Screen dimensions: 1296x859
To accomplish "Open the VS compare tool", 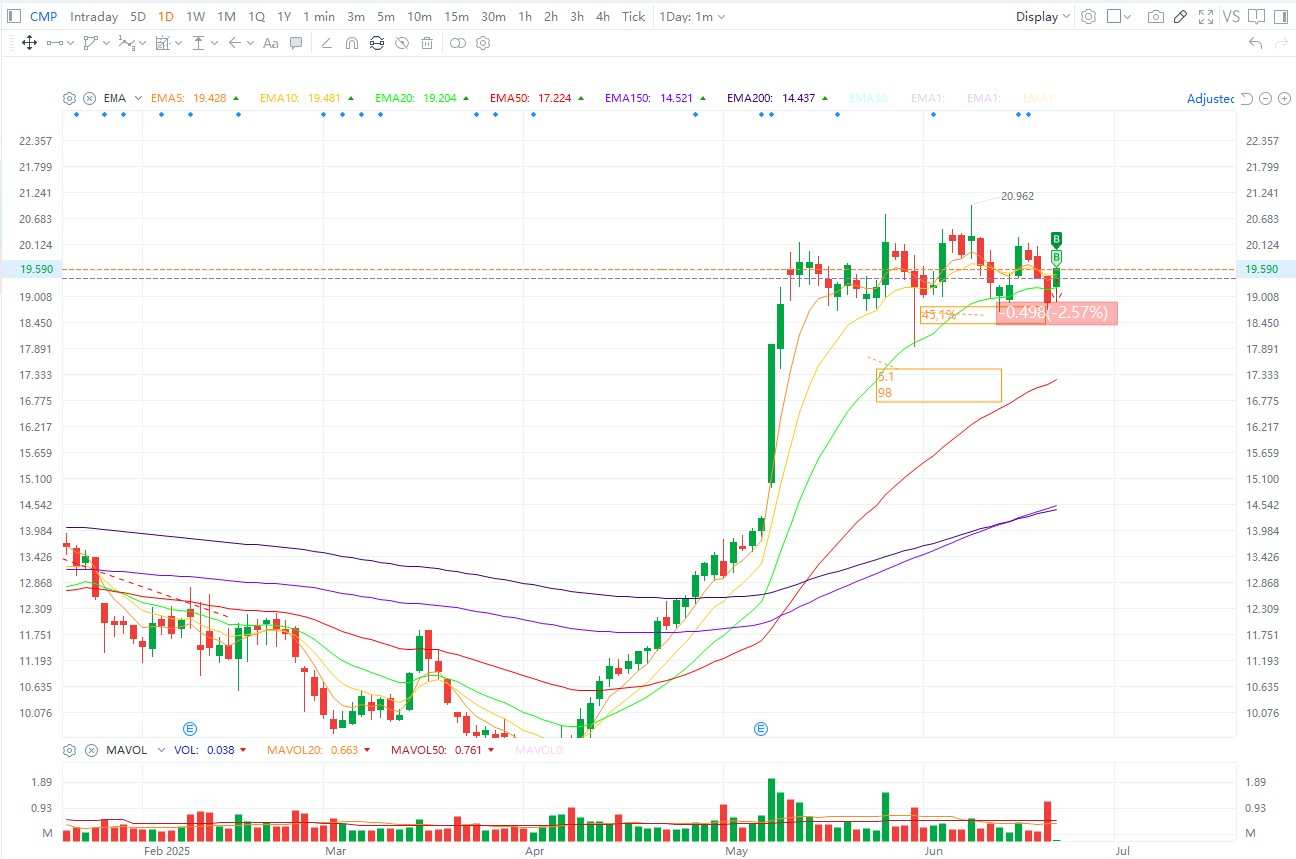I will (1231, 17).
